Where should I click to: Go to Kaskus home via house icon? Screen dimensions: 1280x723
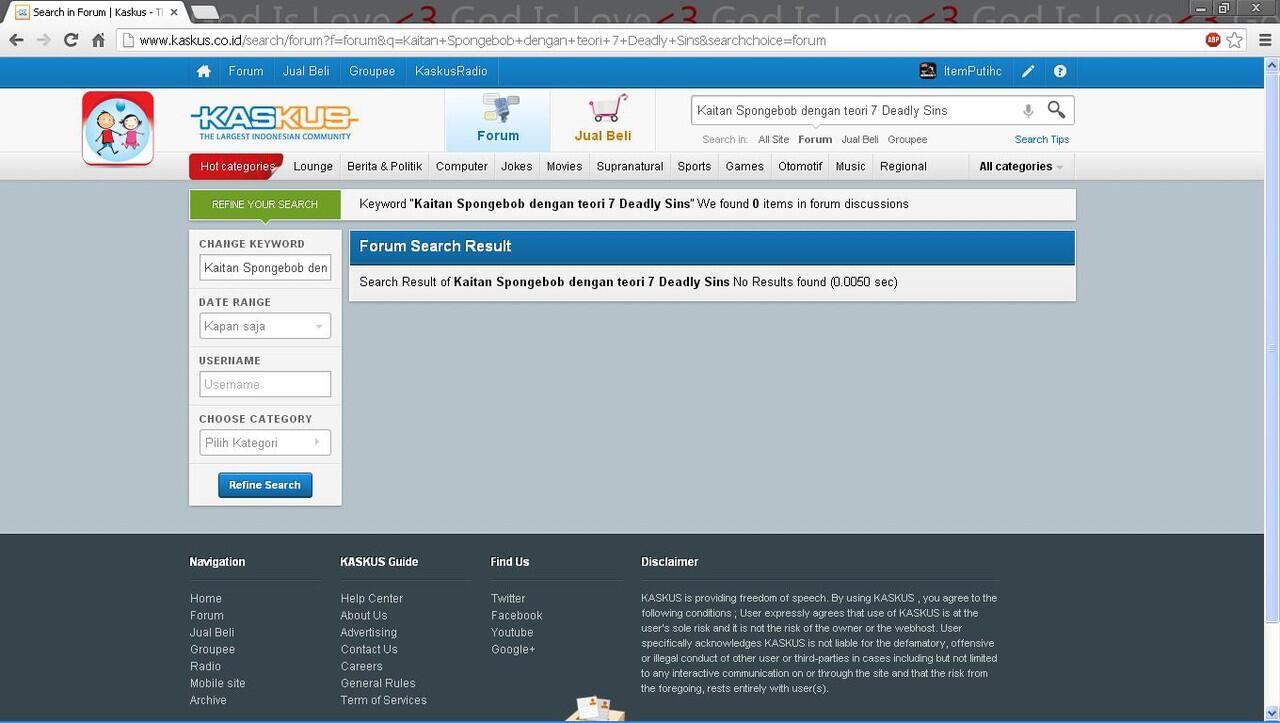coord(204,71)
